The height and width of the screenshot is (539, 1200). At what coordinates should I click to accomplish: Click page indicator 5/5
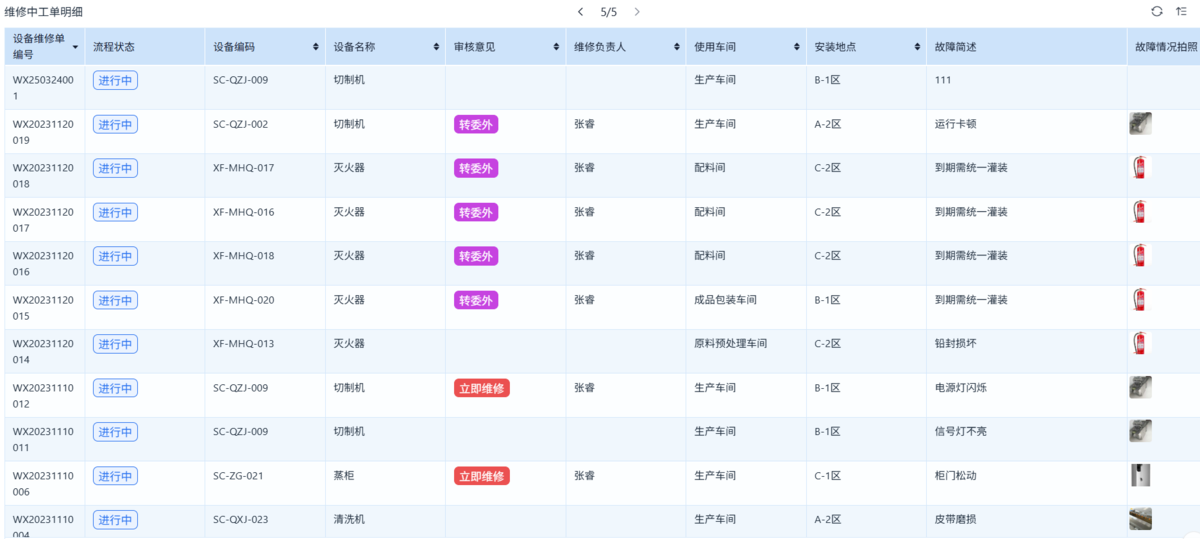tap(608, 12)
